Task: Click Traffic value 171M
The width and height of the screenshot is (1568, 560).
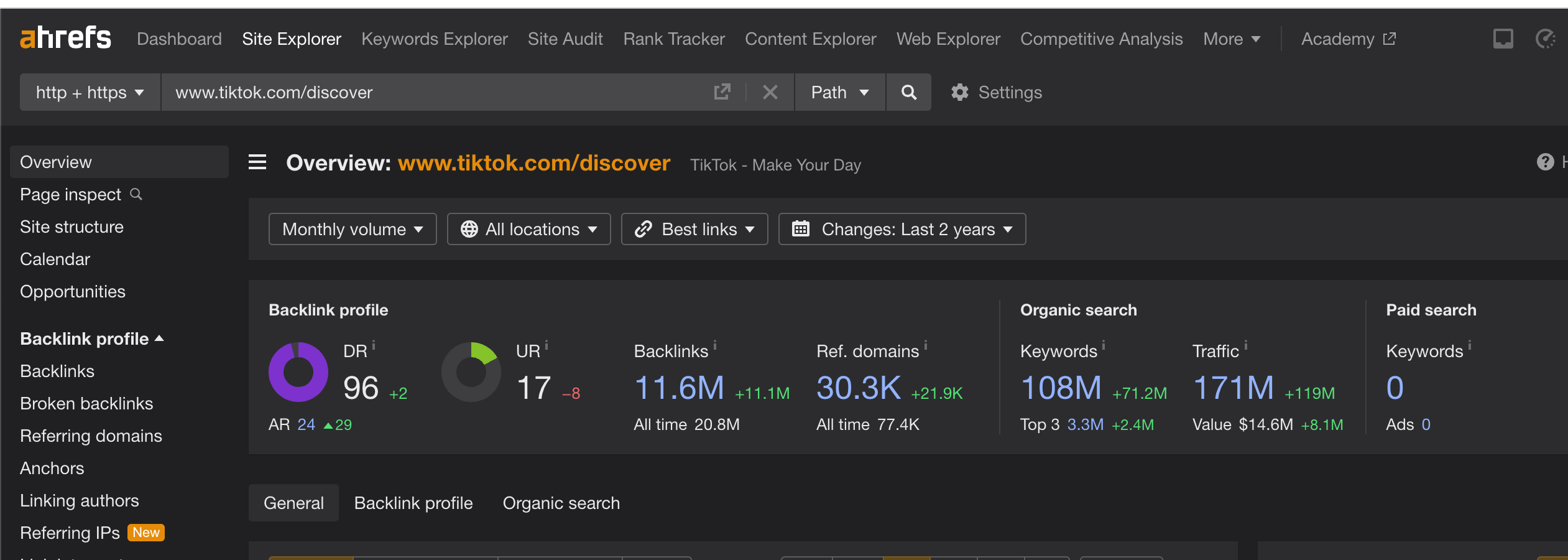Action: [1234, 388]
